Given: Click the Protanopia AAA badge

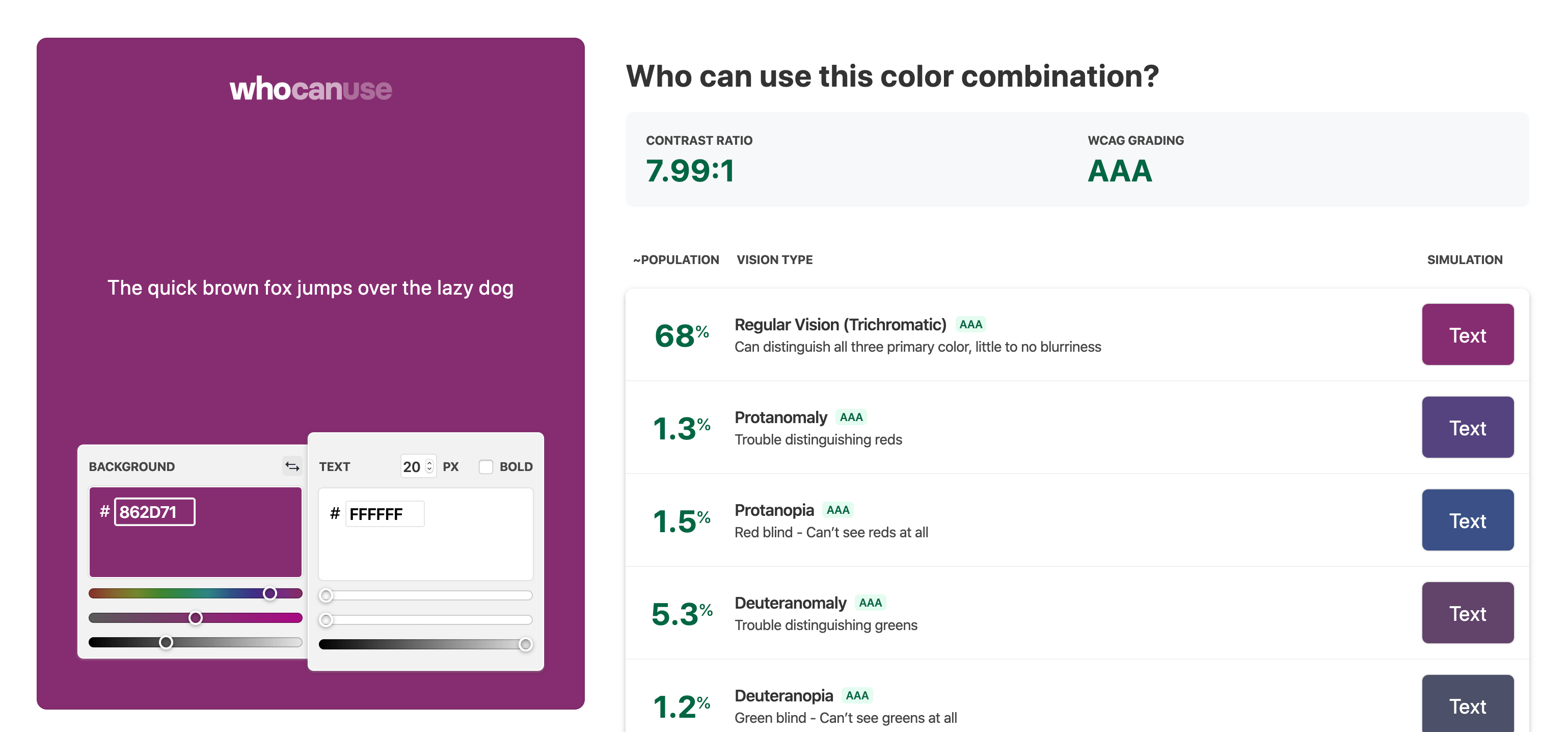Looking at the screenshot, I should coord(837,510).
